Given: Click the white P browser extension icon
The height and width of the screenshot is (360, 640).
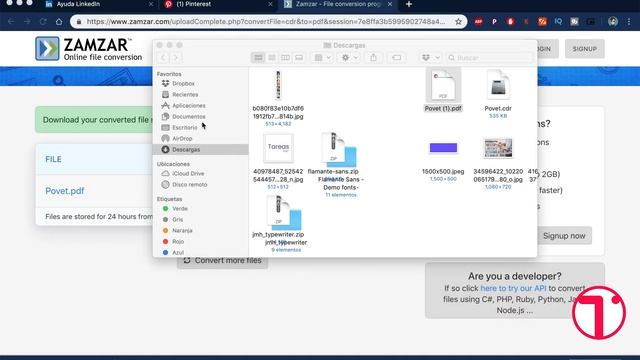Looking at the screenshot, I should click(x=494, y=22).
